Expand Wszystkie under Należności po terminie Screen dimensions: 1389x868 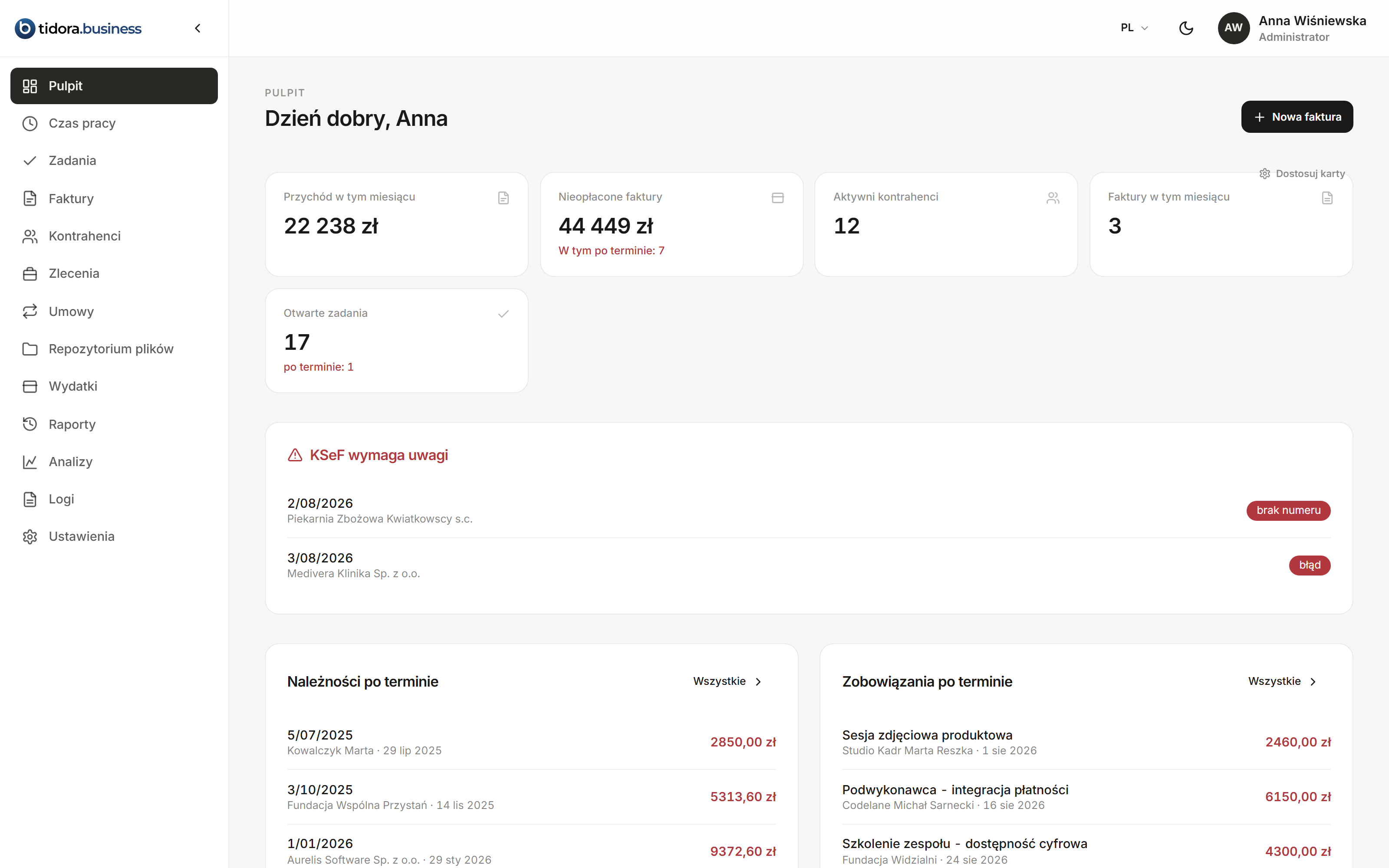[x=727, y=681]
